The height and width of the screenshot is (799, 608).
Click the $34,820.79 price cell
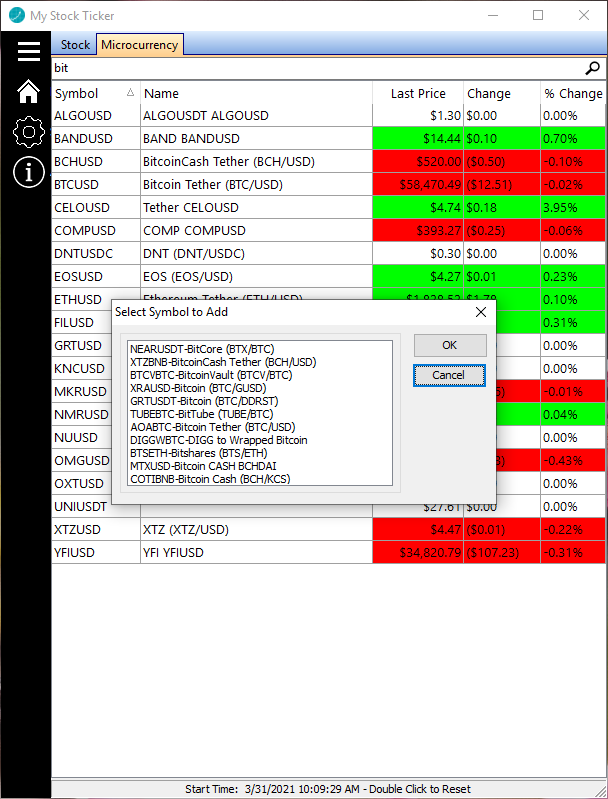418,552
